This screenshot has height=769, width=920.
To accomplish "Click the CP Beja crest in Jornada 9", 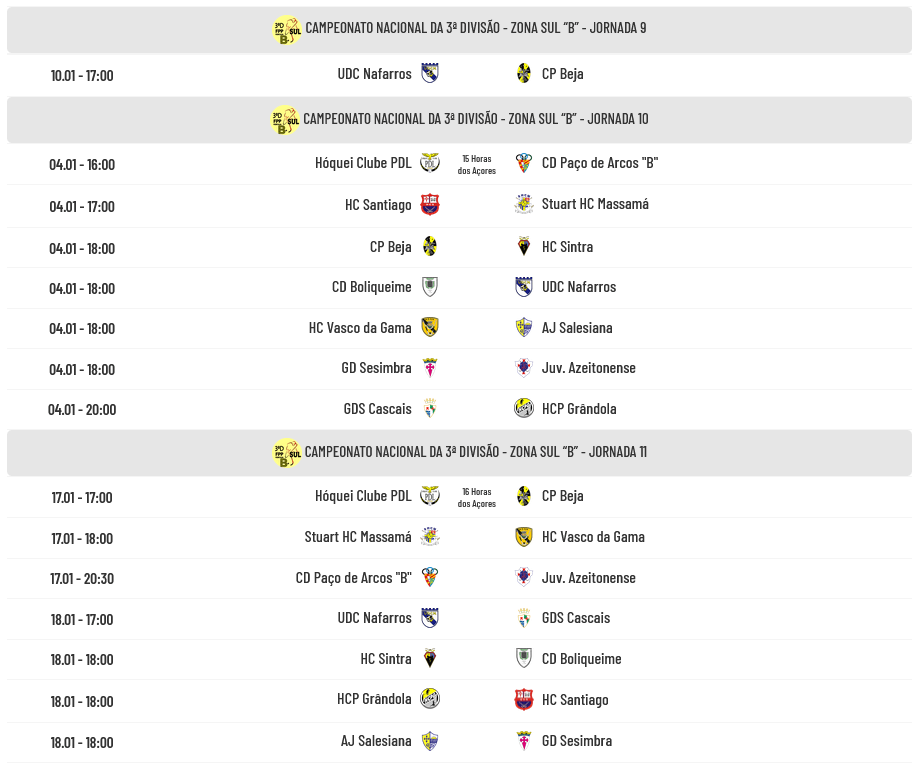I will tap(524, 73).
